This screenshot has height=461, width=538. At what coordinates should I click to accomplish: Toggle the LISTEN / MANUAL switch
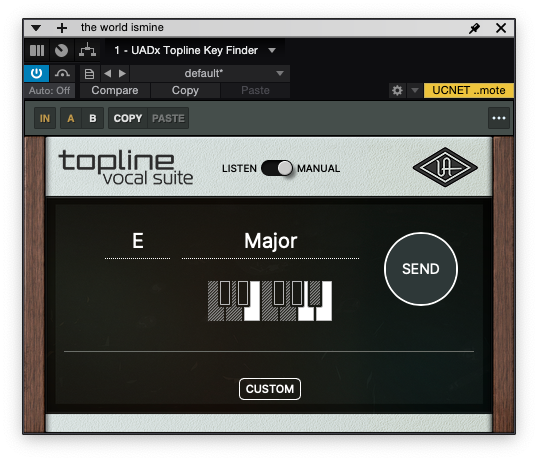point(277,168)
